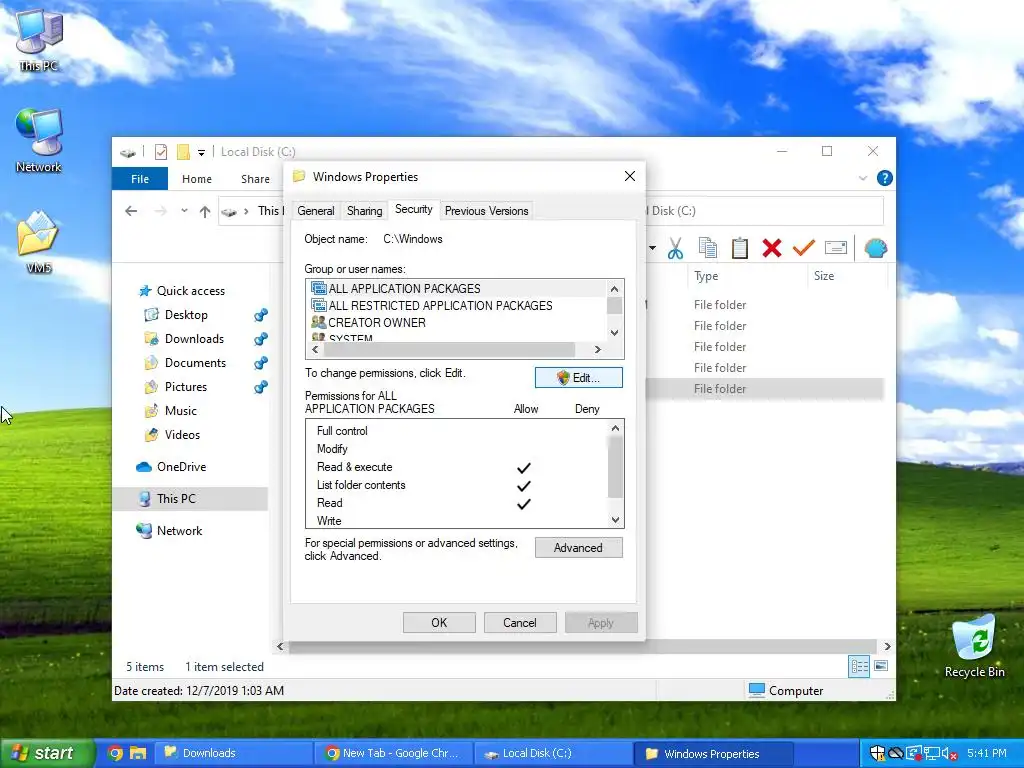Switch to the General tab

pyautogui.click(x=315, y=211)
